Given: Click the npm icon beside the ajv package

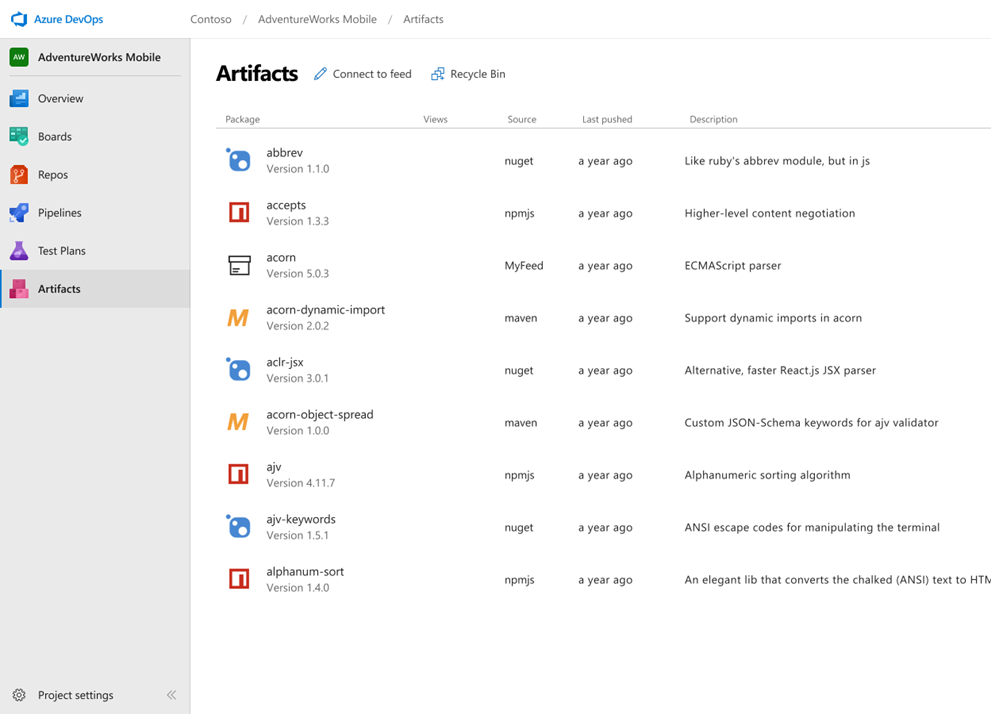Looking at the screenshot, I should 237,474.
